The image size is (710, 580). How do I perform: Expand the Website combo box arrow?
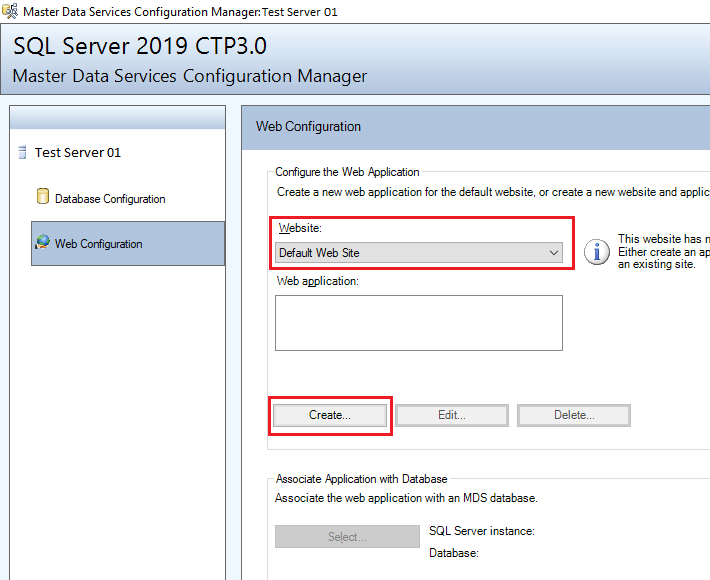[554, 253]
